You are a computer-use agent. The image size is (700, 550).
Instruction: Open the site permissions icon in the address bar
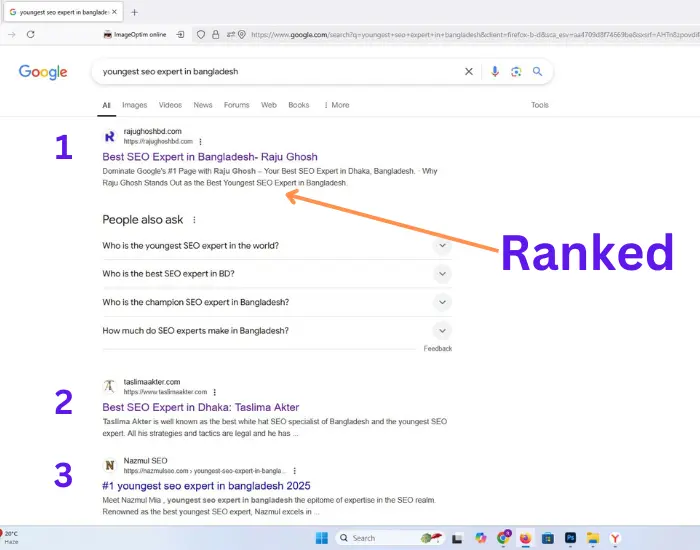coord(230,34)
